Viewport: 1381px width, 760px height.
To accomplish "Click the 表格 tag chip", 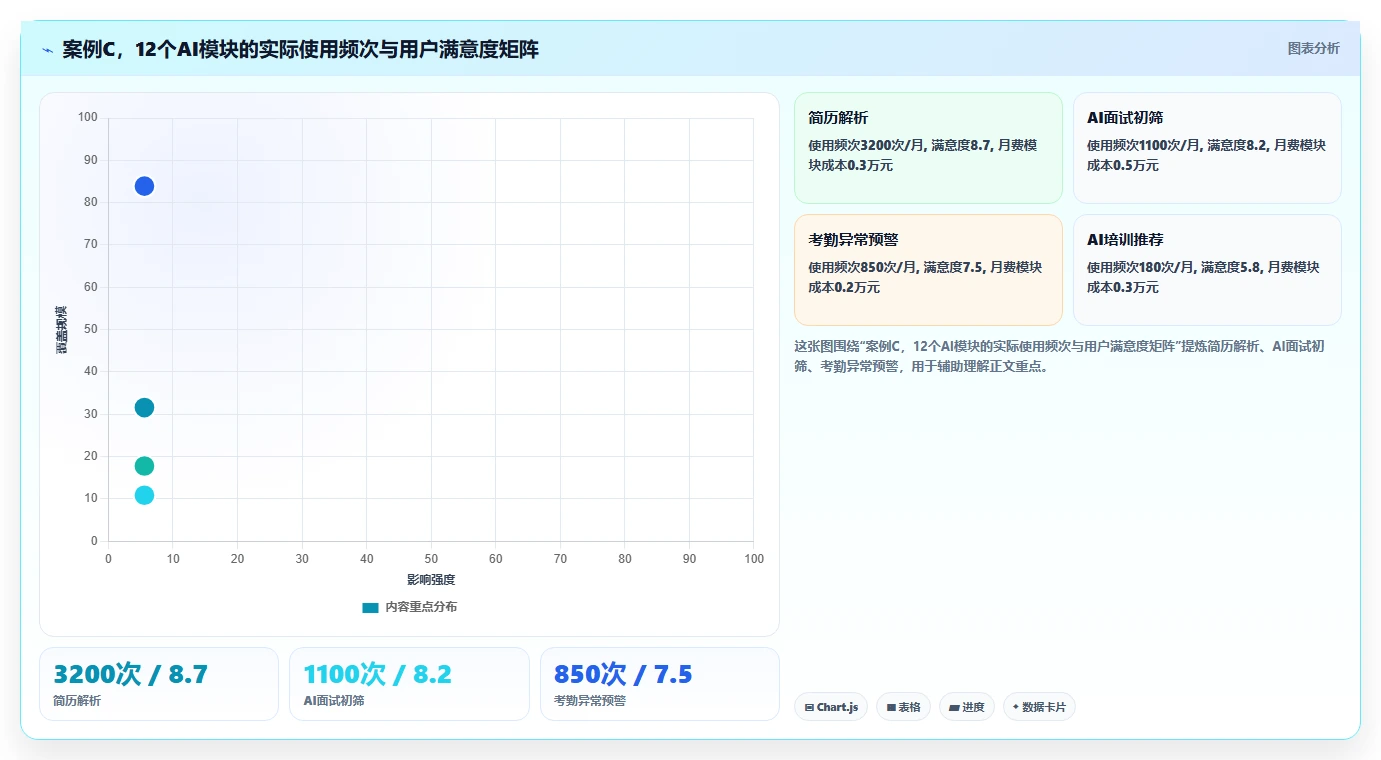I will point(903,707).
